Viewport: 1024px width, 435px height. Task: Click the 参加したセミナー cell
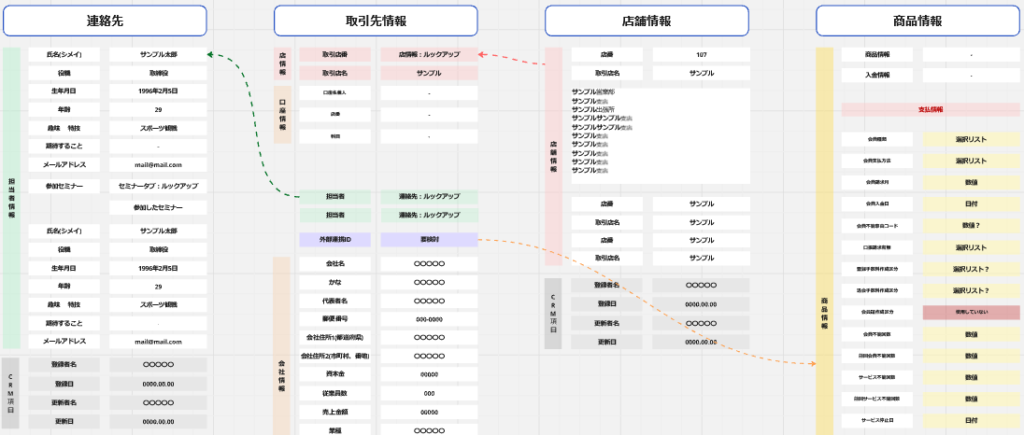pos(158,208)
